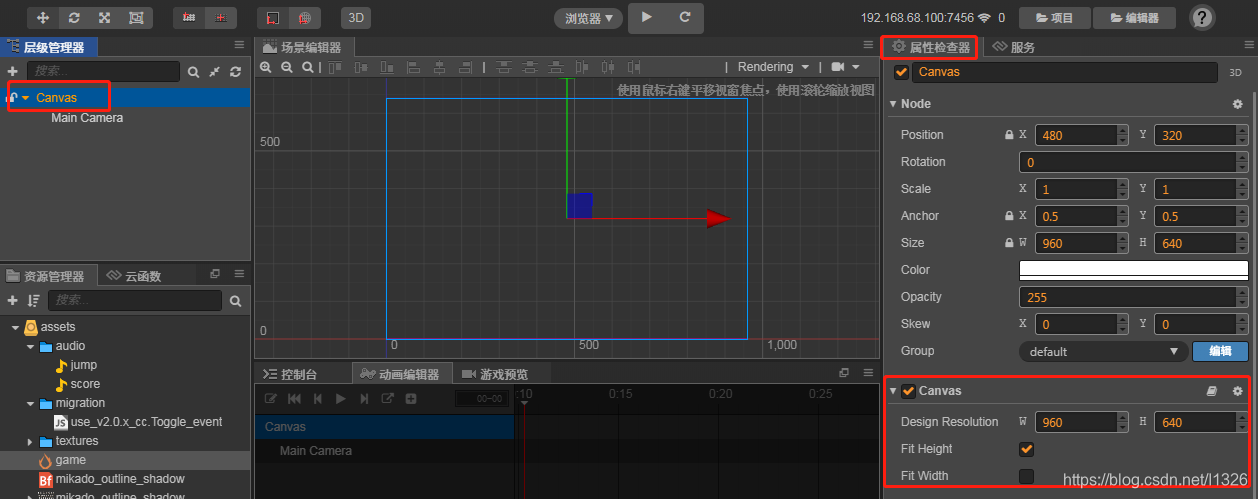Viewport: 1258px width, 499px height.
Task: Select the Rotate transform tool
Action: pos(73,18)
